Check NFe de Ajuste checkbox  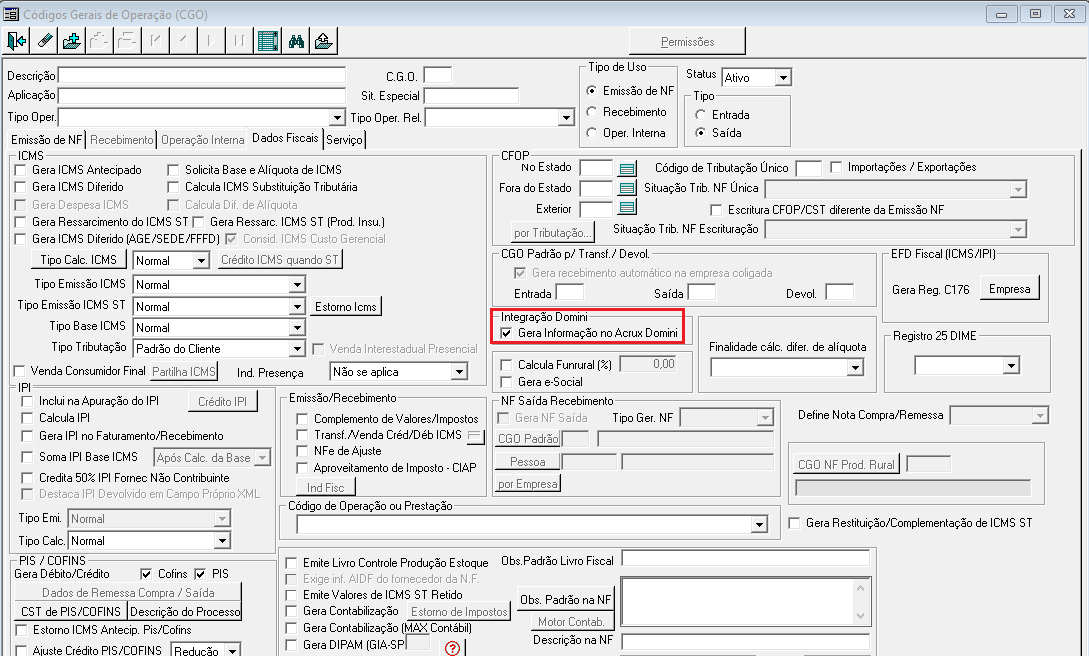[302, 451]
